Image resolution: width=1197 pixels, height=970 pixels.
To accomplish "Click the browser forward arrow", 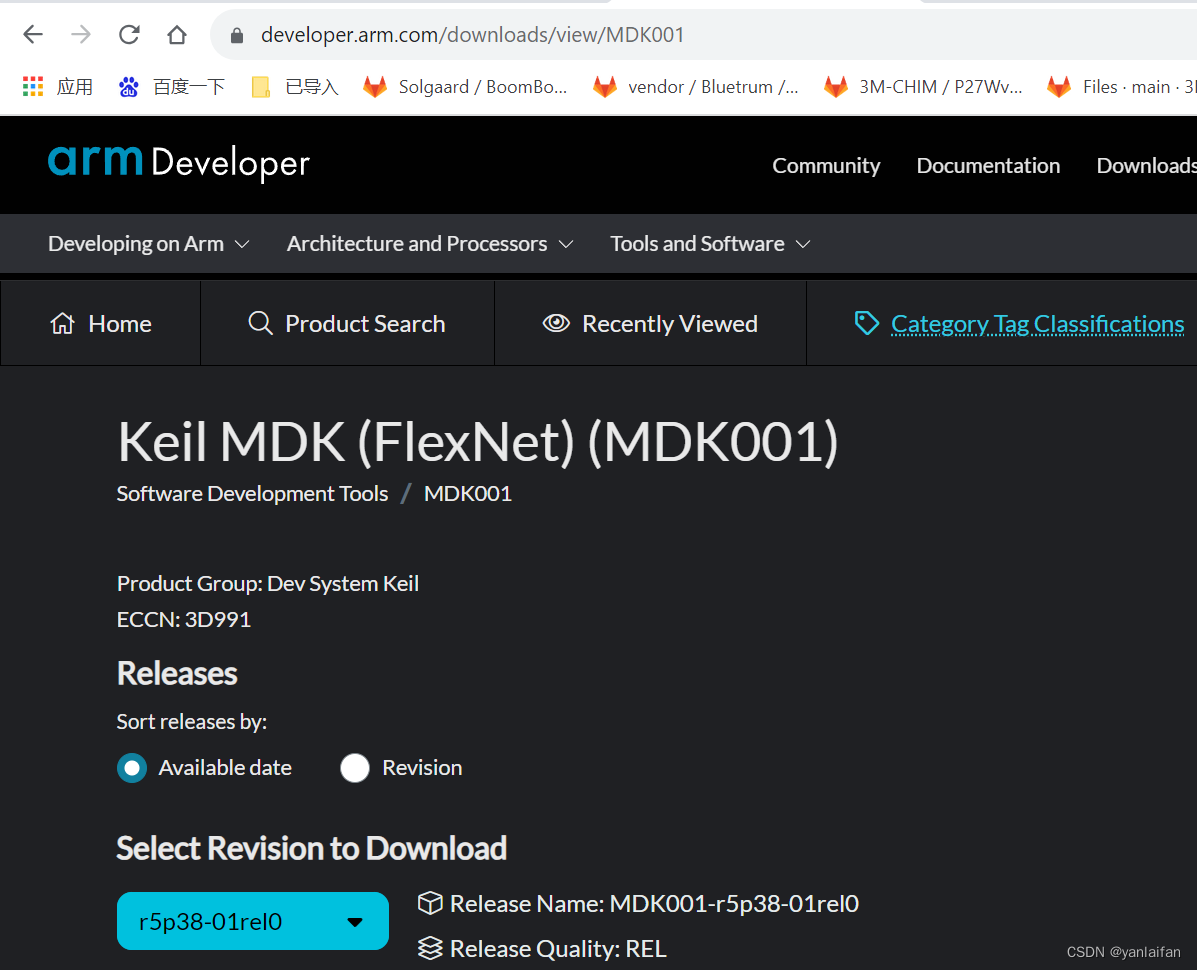I will click(81, 34).
